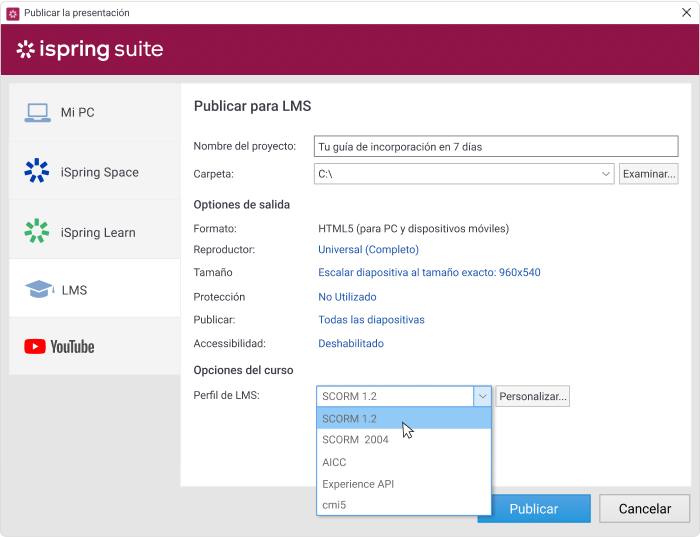Select the Mi PC publishing tab
Viewport: 700px width, 537px height.
95,112
